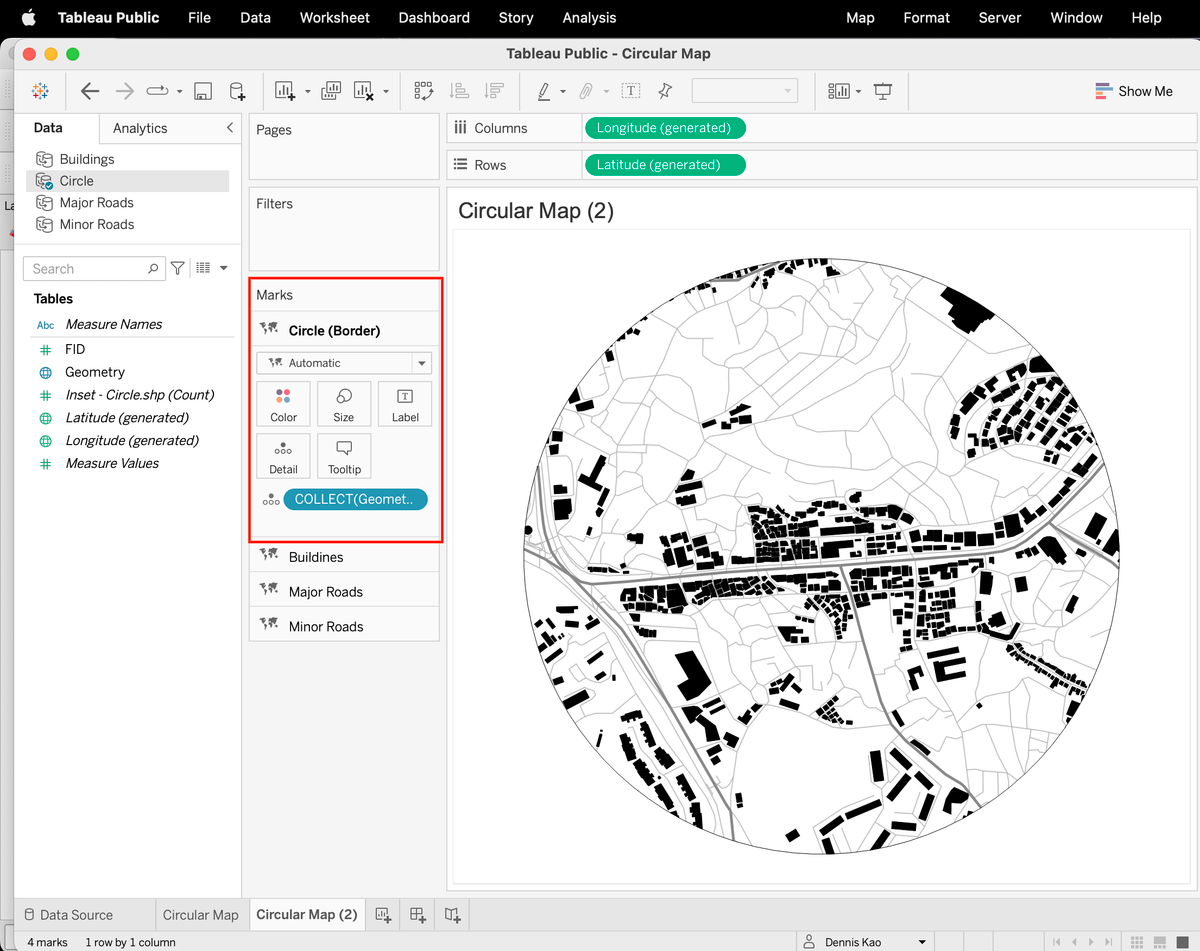The height and width of the screenshot is (951, 1200).
Task: Open the Clear Sheet dropdown arrow
Action: click(386, 92)
